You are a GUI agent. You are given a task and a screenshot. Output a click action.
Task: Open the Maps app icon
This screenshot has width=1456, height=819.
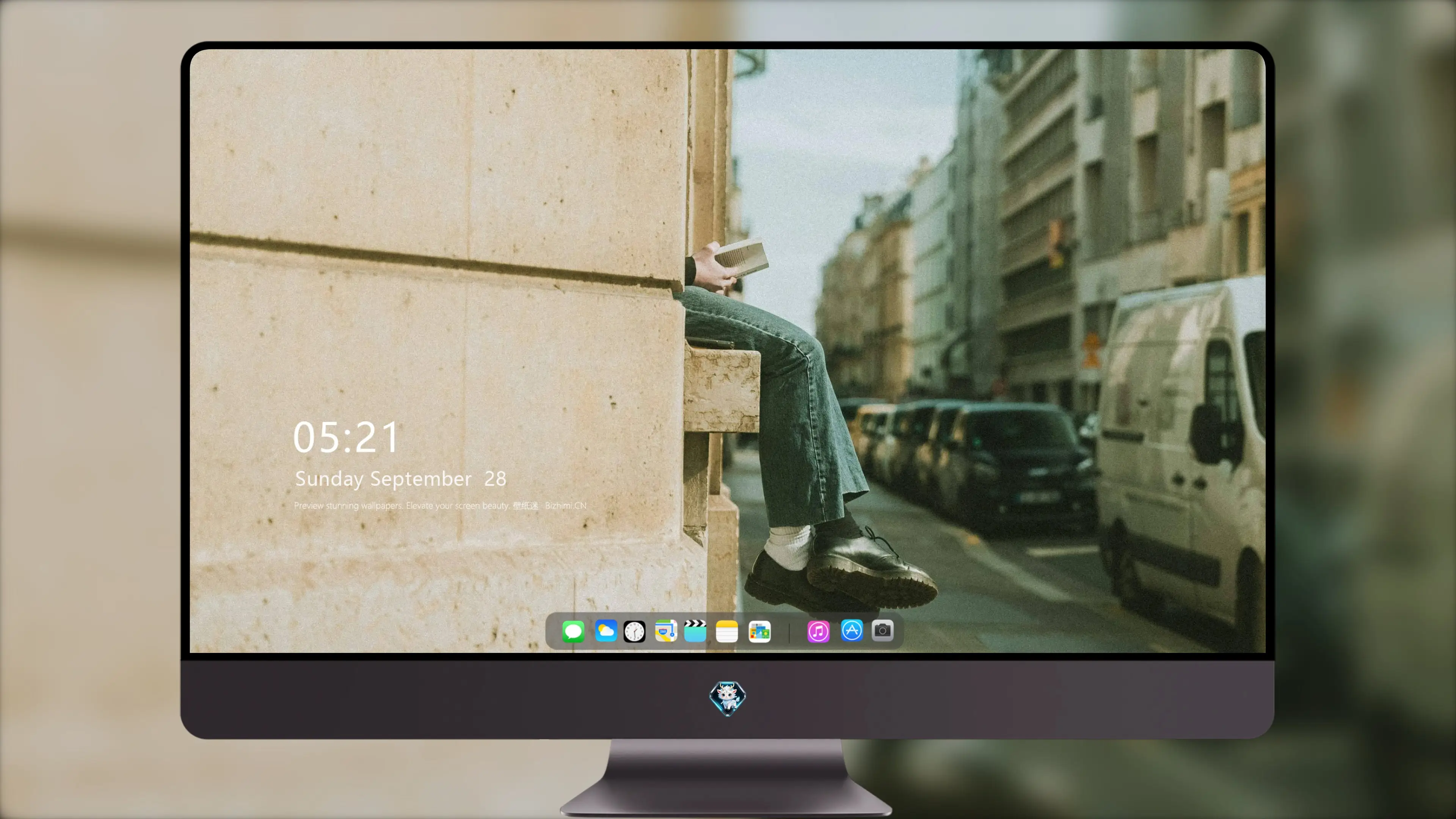(666, 631)
